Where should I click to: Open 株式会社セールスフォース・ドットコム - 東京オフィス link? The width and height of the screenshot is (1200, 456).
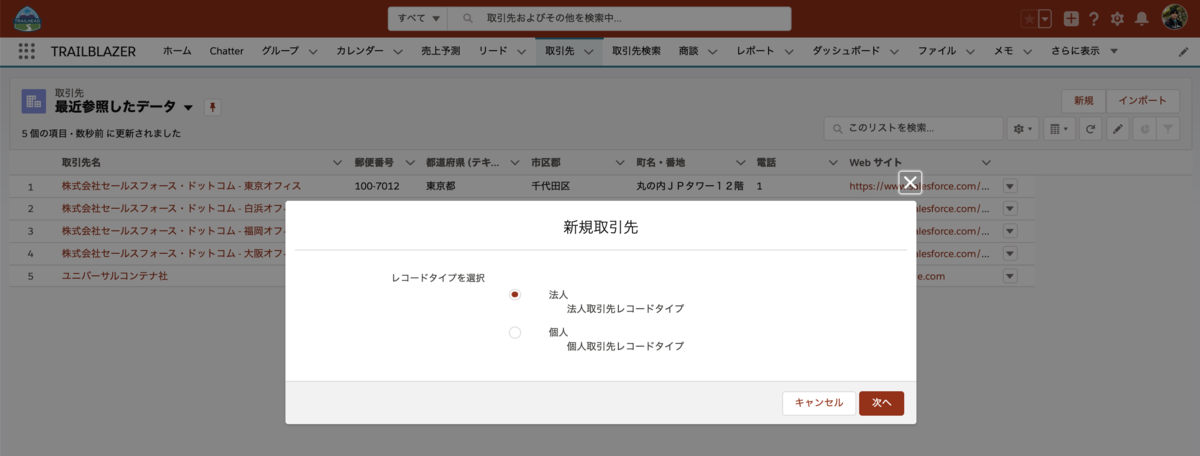pyautogui.click(x=181, y=186)
